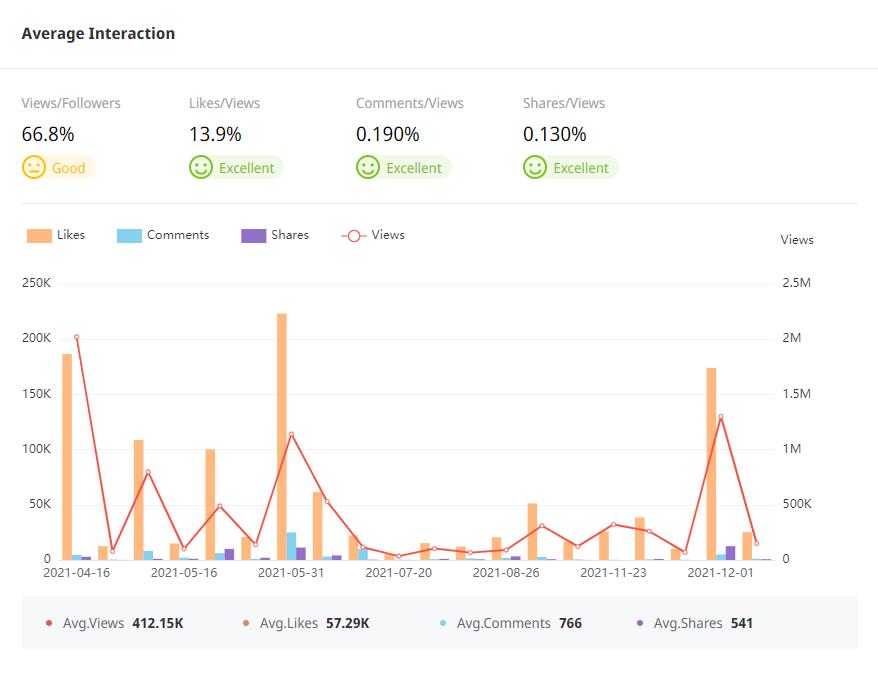Click the purple Avg.Shares dot
Viewport: 878px width, 673px height.
(x=640, y=624)
